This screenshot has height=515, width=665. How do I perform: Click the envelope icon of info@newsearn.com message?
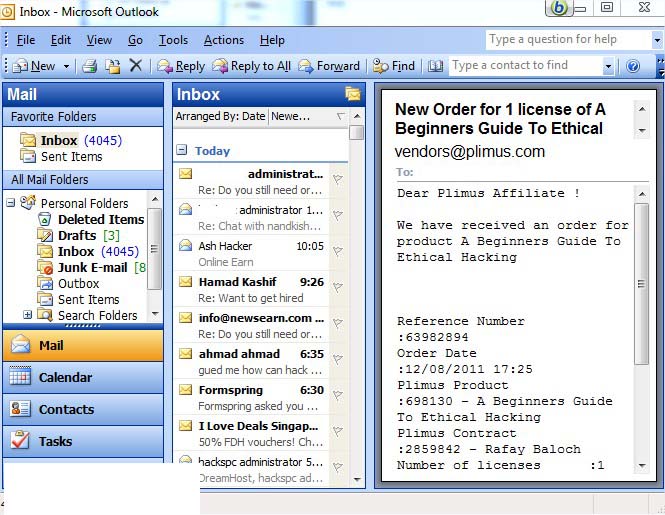coord(185,318)
